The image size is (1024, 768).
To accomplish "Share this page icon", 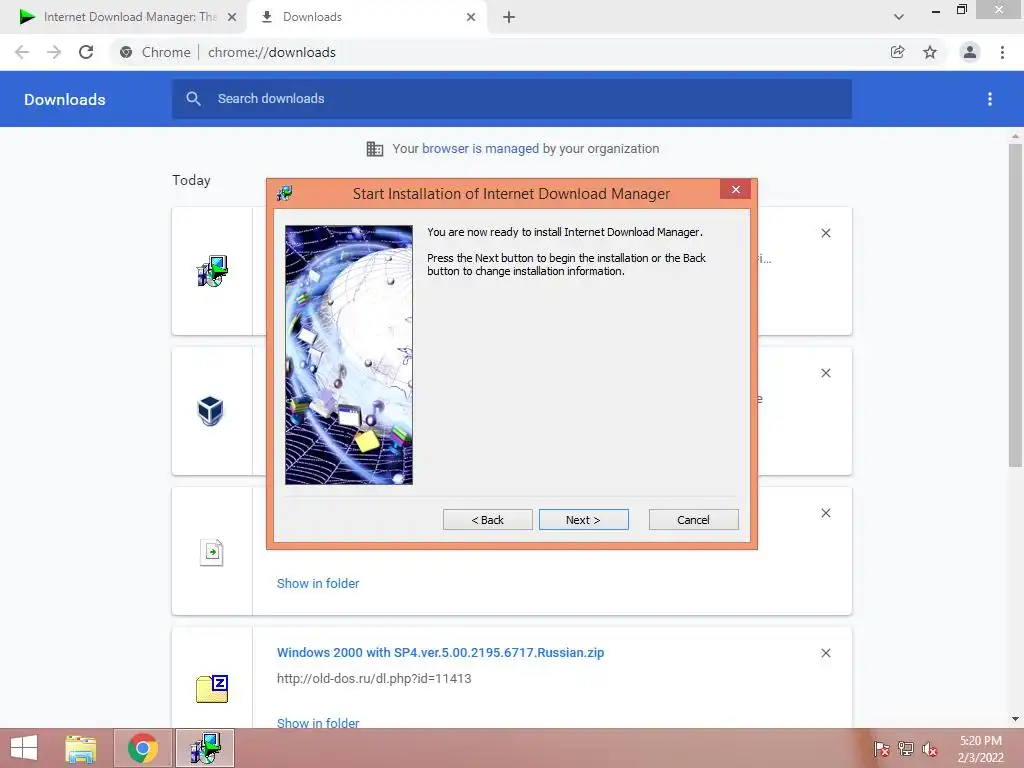I will click(897, 52).
